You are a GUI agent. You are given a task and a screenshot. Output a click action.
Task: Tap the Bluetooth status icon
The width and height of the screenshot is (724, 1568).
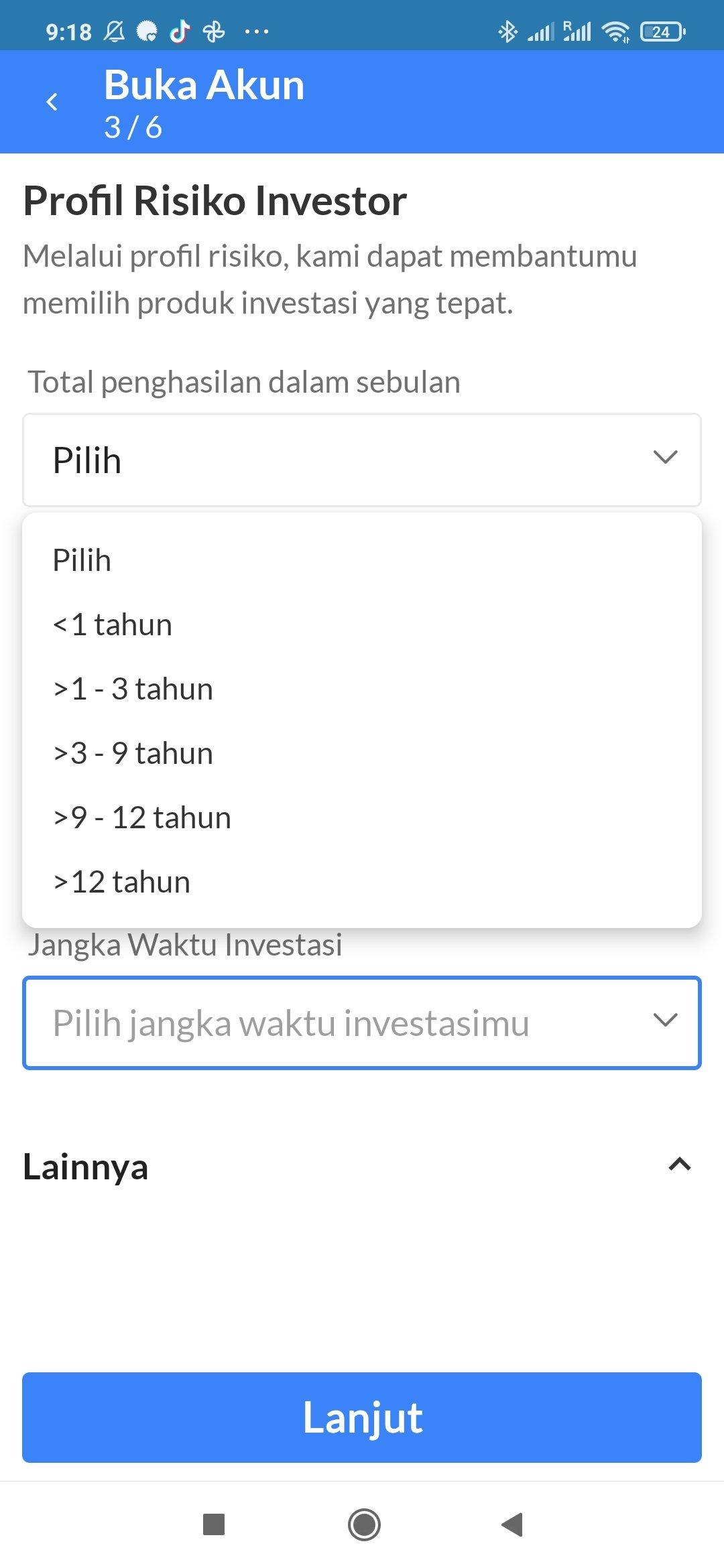[x=507, y=31]
